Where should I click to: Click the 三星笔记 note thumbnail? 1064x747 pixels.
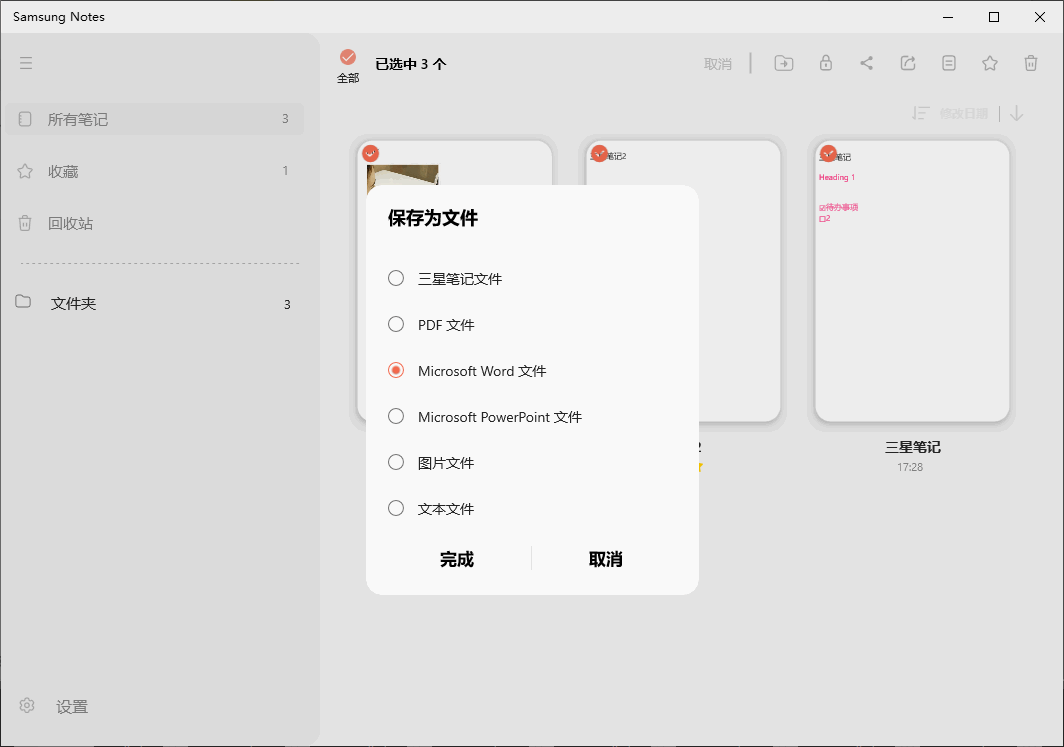point(912,281)
